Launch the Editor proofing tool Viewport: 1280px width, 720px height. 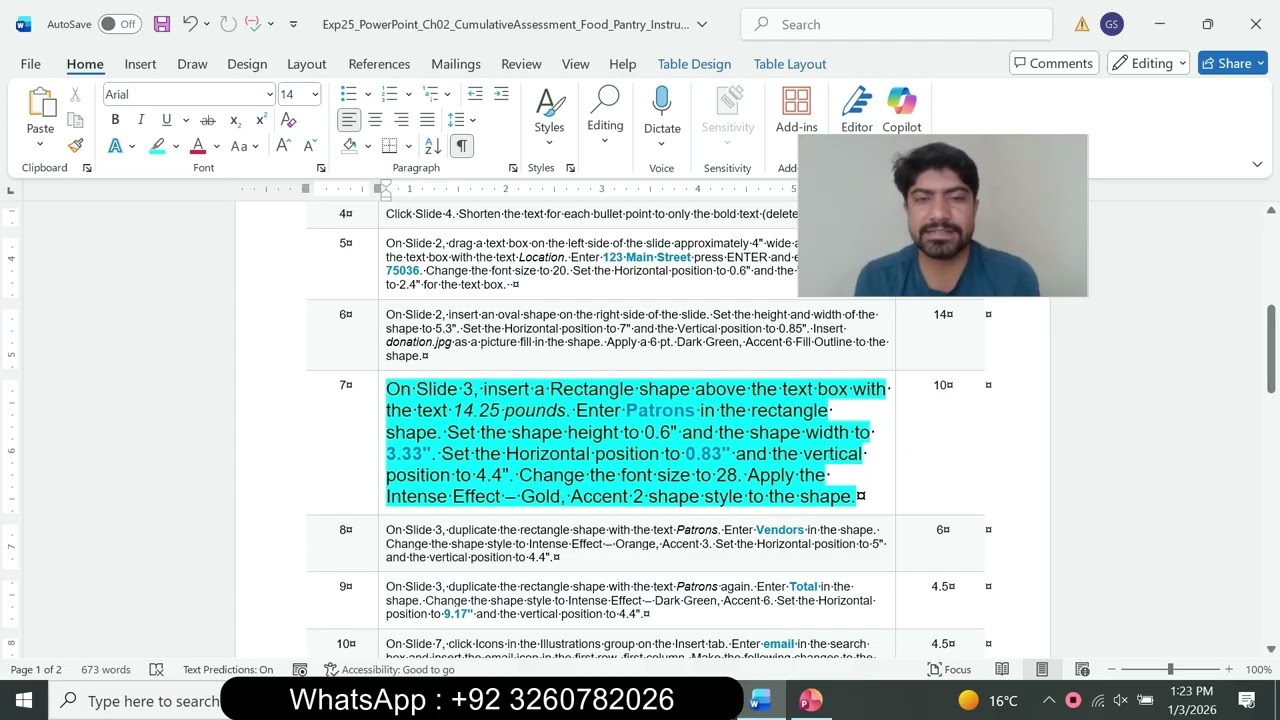(x=856, y=111)
